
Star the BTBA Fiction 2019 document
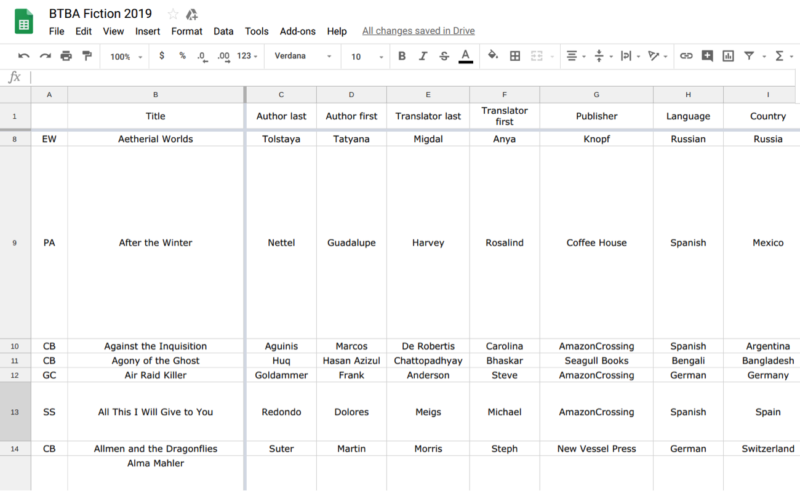pyautogui.click(x=173, y=14)
